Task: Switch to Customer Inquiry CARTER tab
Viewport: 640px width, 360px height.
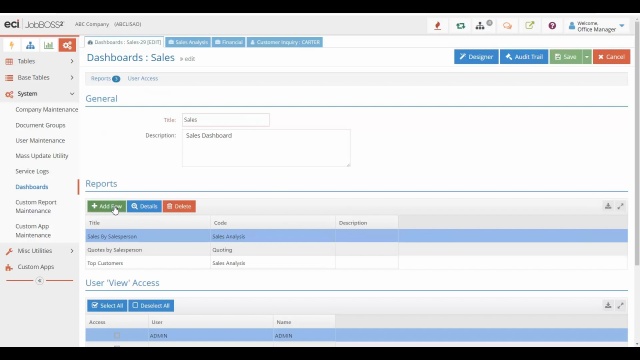Action: click(285, 42)
